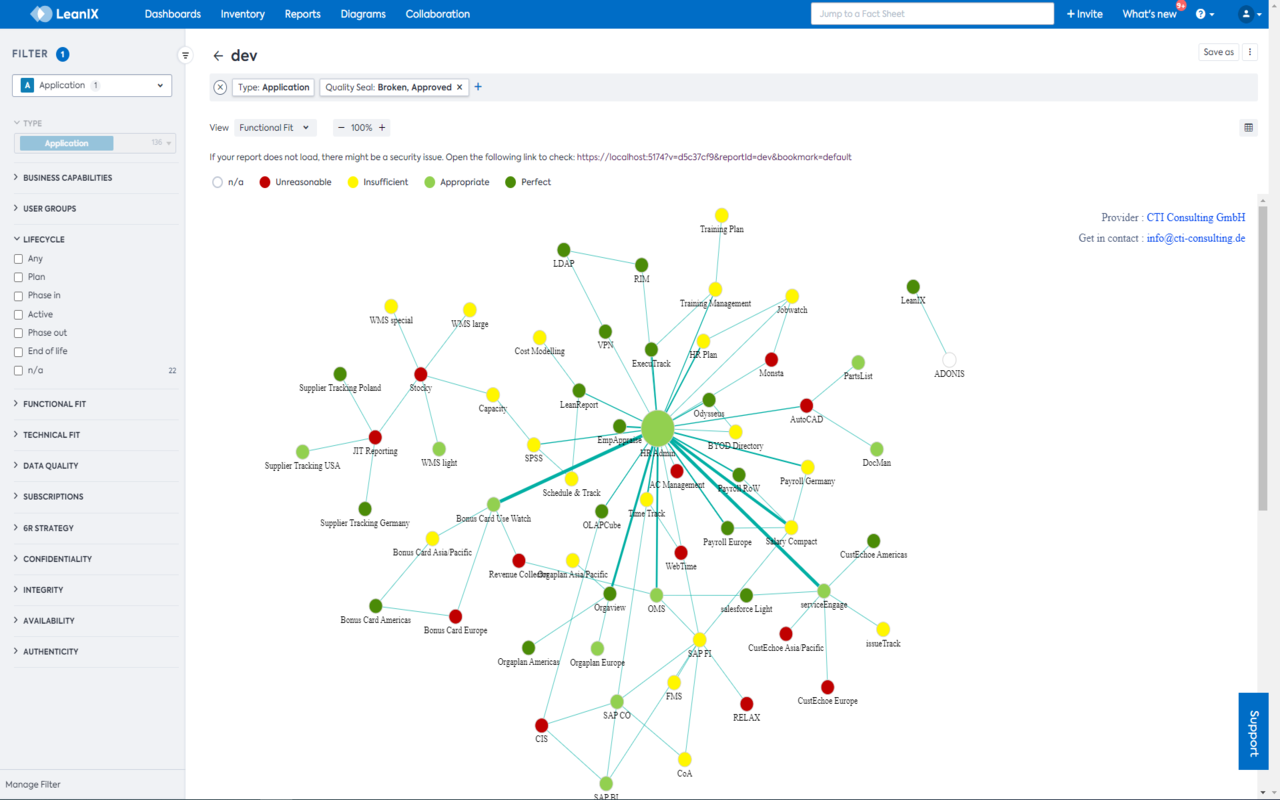
Task: Click the Invite button
Action: (1085, 14)
